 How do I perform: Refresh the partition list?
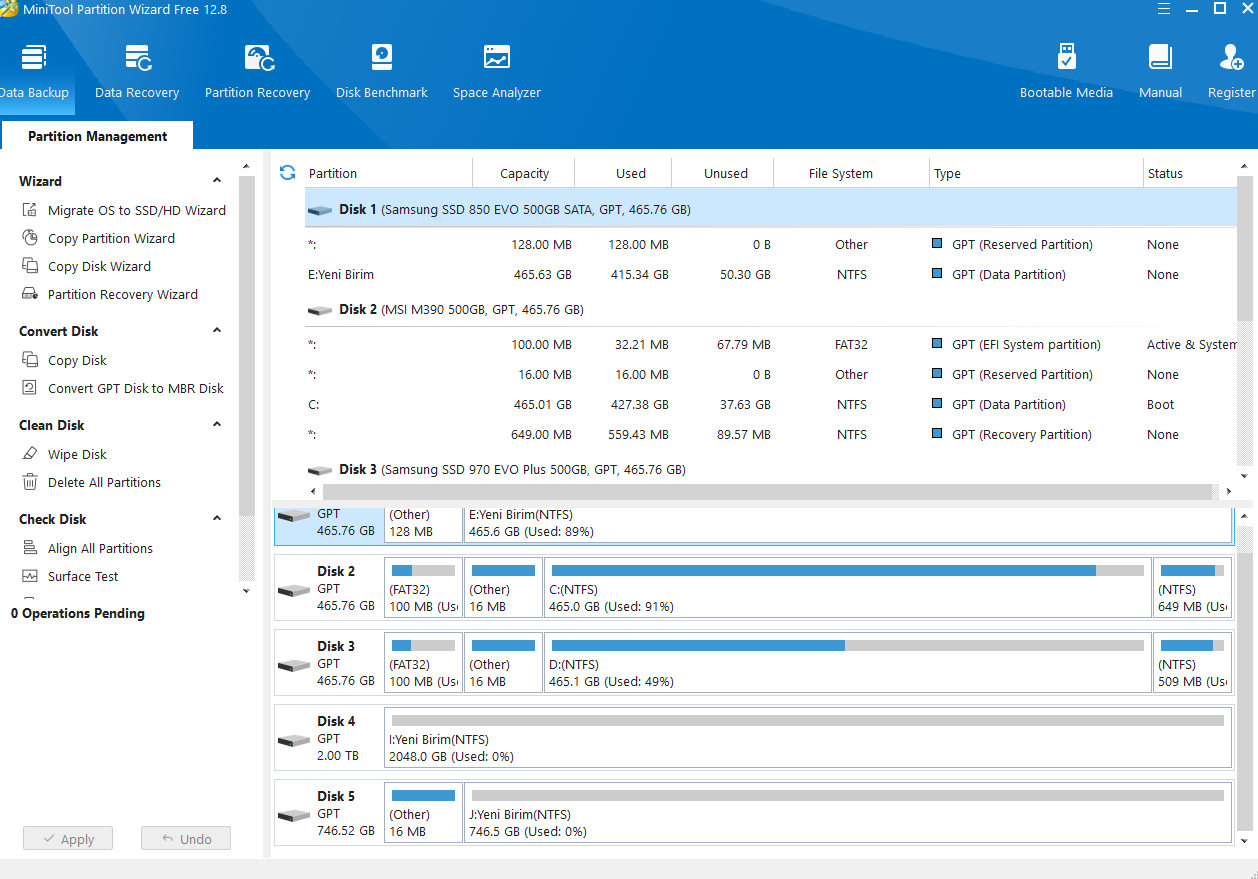[x=288, y=173]
